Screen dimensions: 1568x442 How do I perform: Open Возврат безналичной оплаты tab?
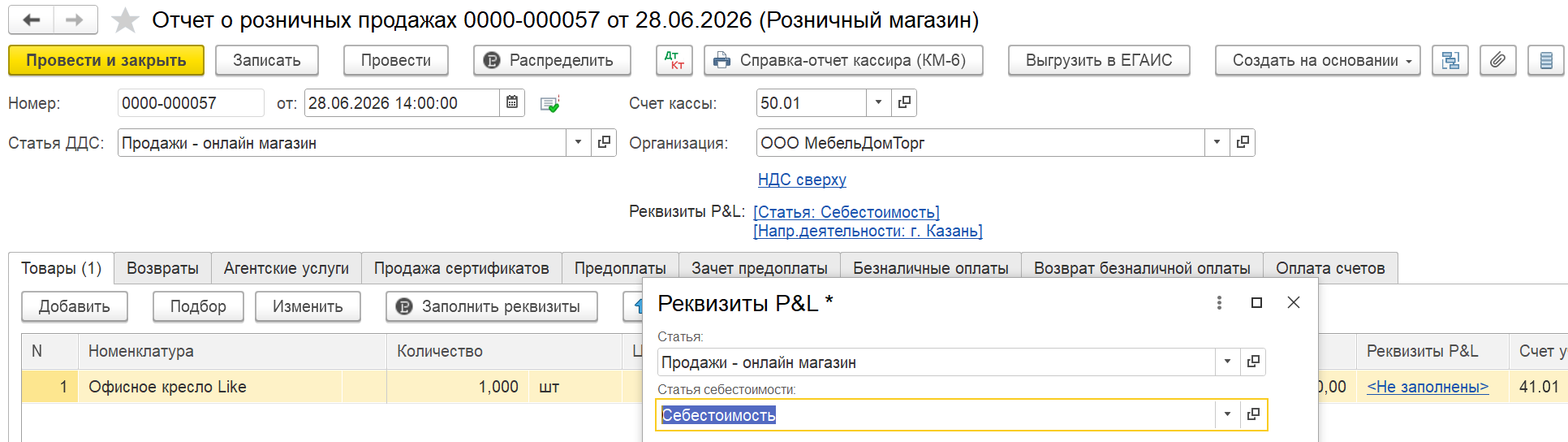pyautogui.click(x=1142, y=268)
